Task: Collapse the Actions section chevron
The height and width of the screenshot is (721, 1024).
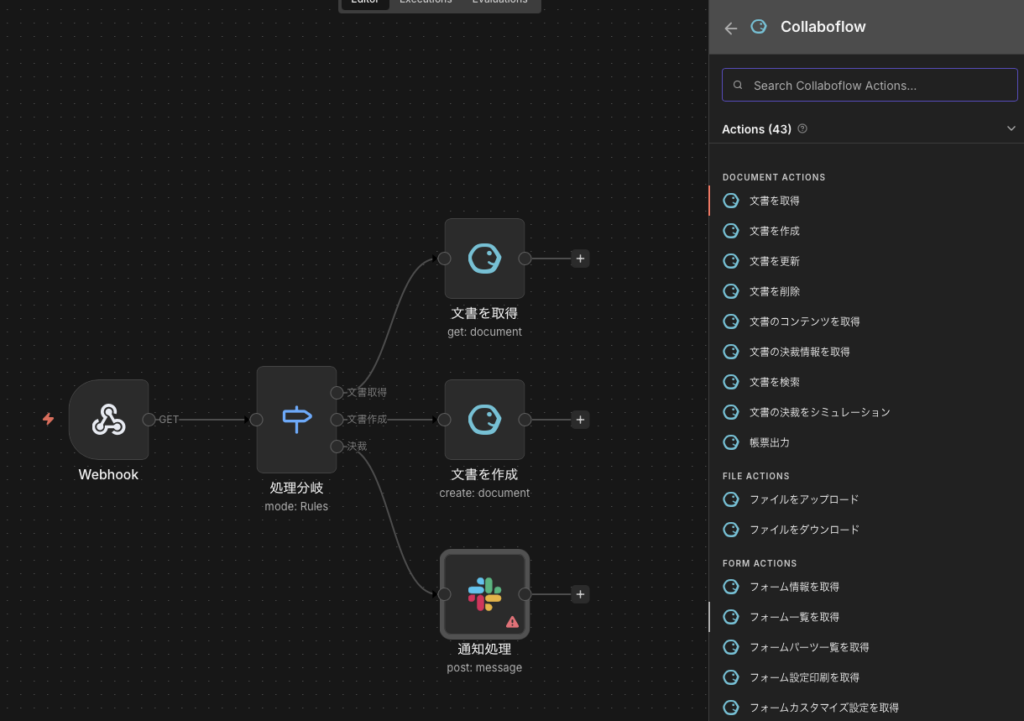Action: [x=1010, y=129]
